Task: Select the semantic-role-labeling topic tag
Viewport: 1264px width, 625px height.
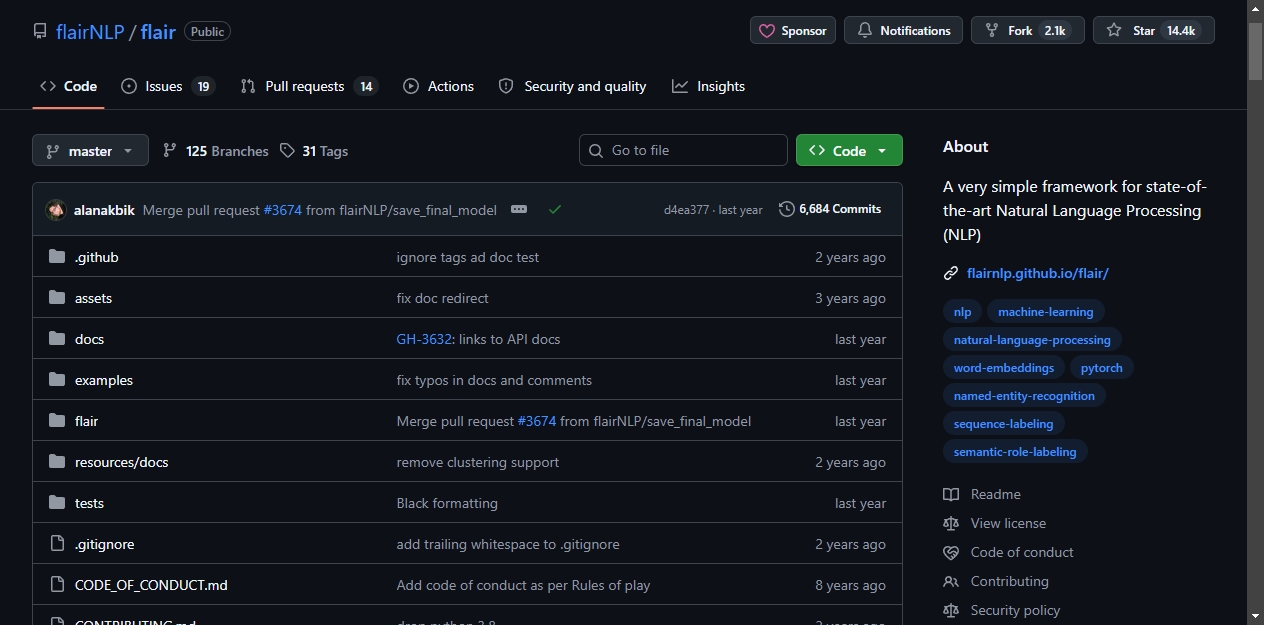Action: coord(1015,452)
